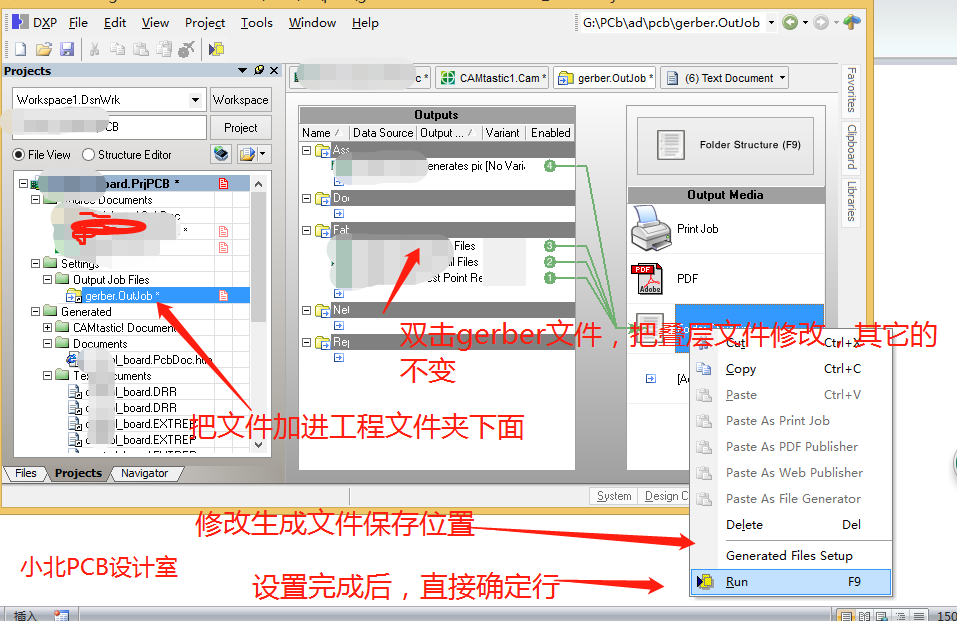Click the DXP logo icon
957x621 pixels.
[x=20, y=22]
